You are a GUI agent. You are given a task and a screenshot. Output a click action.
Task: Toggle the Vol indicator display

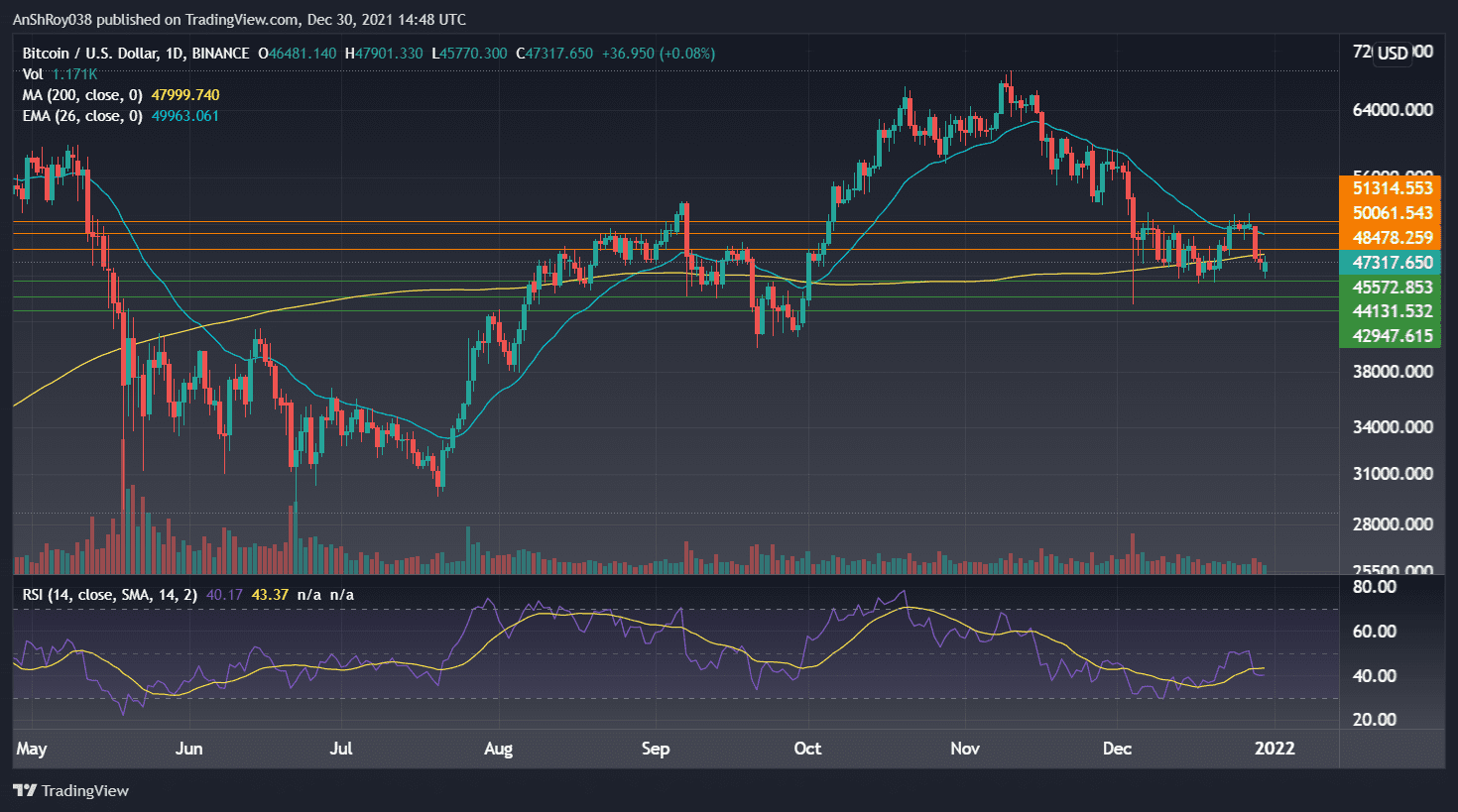point(32,74)
